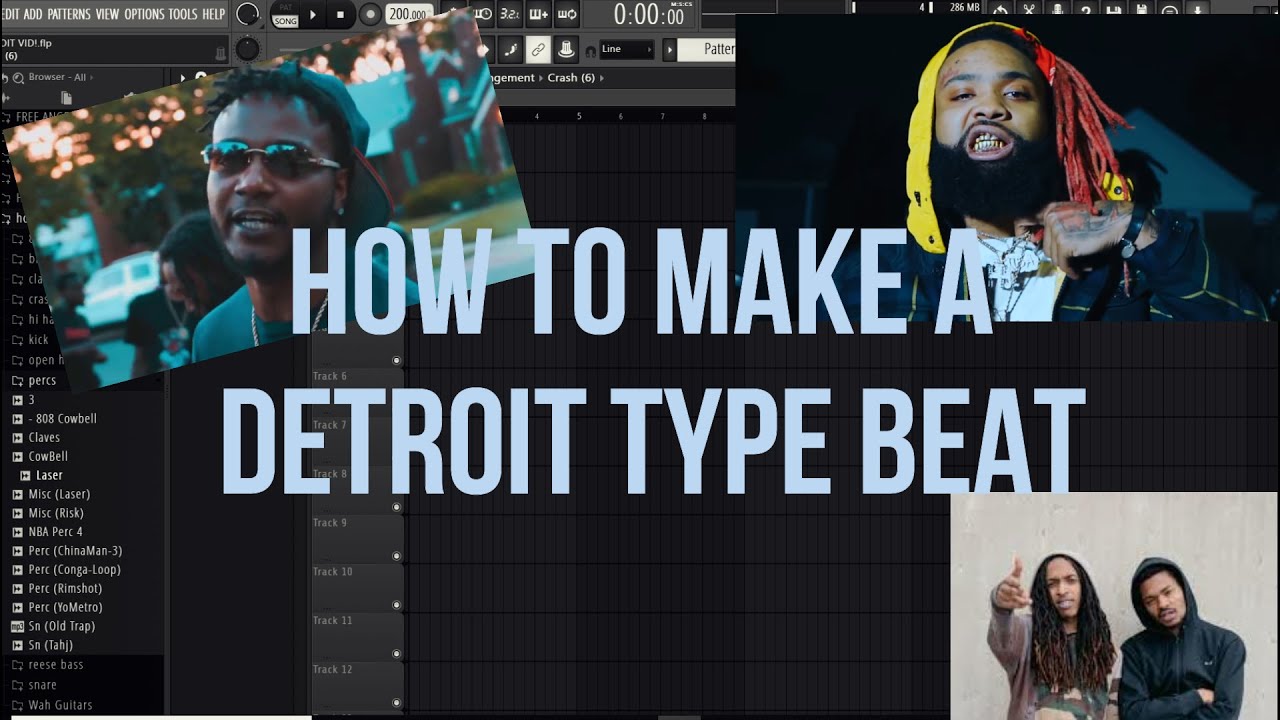This screenshot has height=720, width=1280.
Task: Click the Crash (6) breadcrumb
Action: (x=571, y=77)
